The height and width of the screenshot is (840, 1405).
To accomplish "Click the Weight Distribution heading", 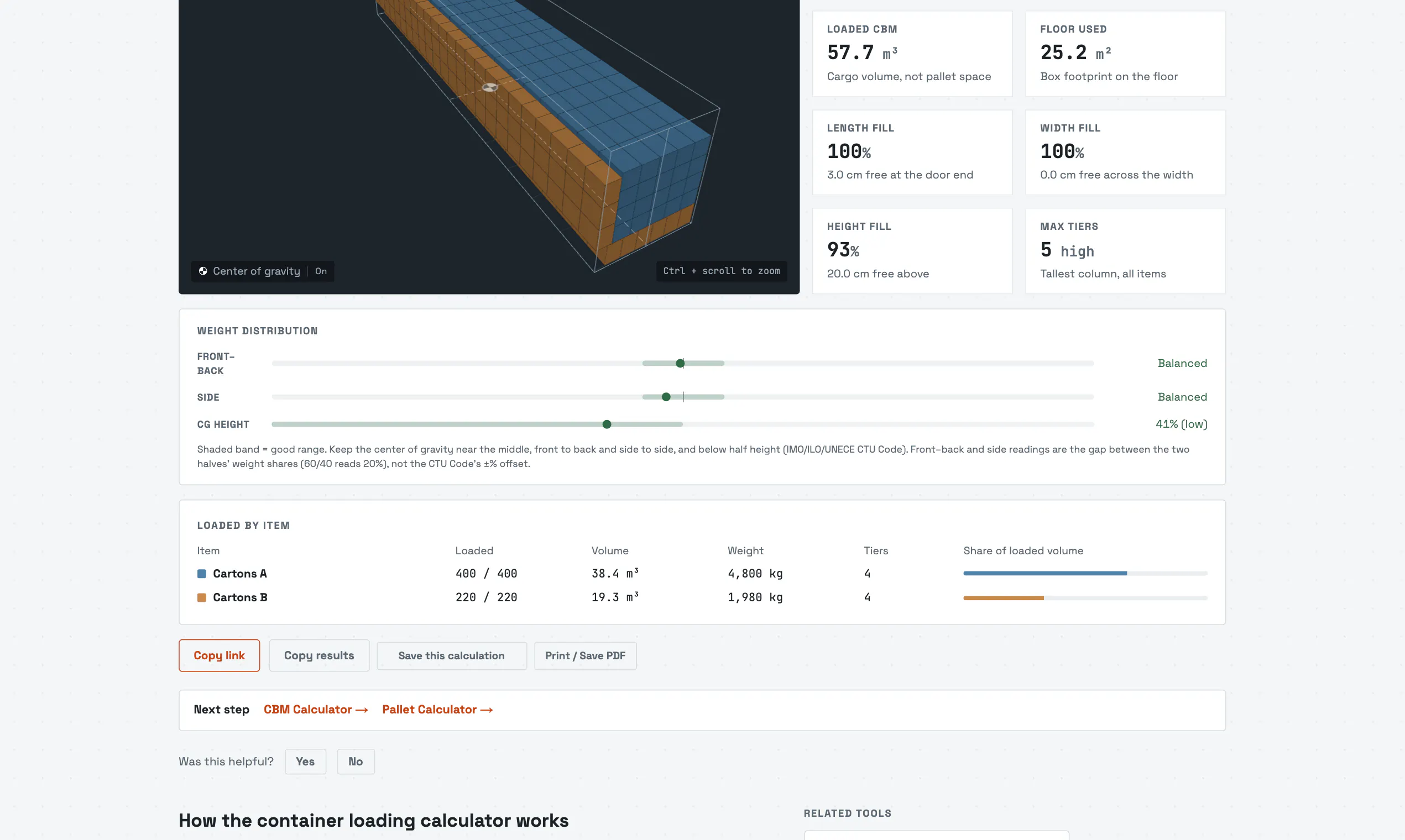I will pyautogui.click(x=257, y=331).
